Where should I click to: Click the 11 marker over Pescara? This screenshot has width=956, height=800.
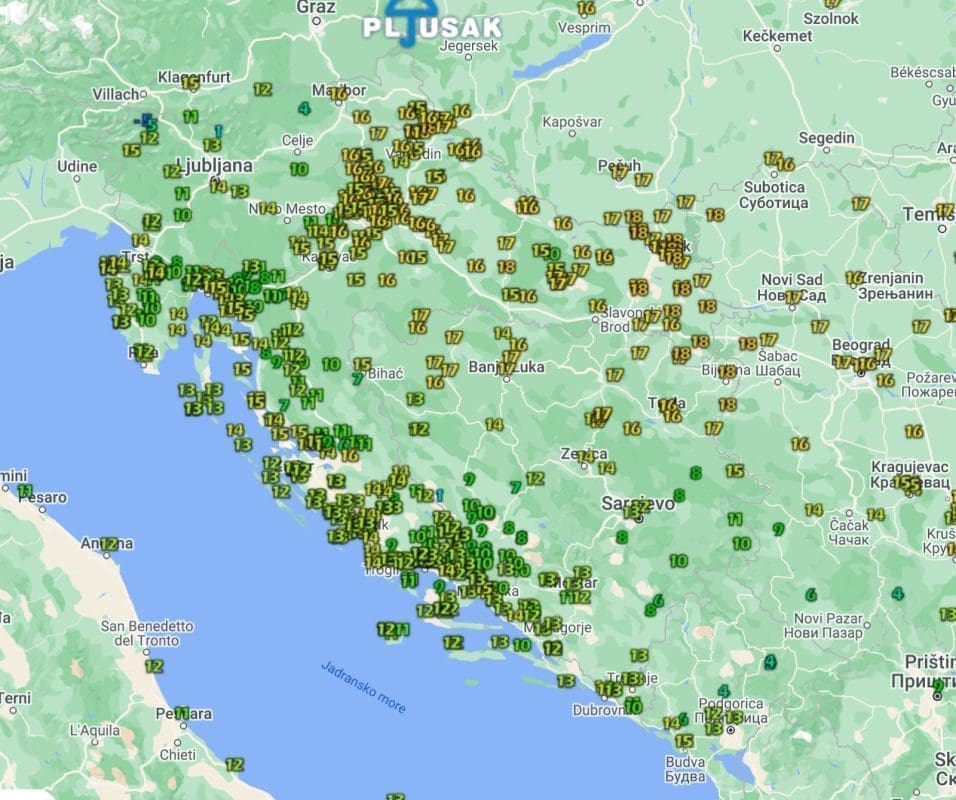(x=181, y=713)
